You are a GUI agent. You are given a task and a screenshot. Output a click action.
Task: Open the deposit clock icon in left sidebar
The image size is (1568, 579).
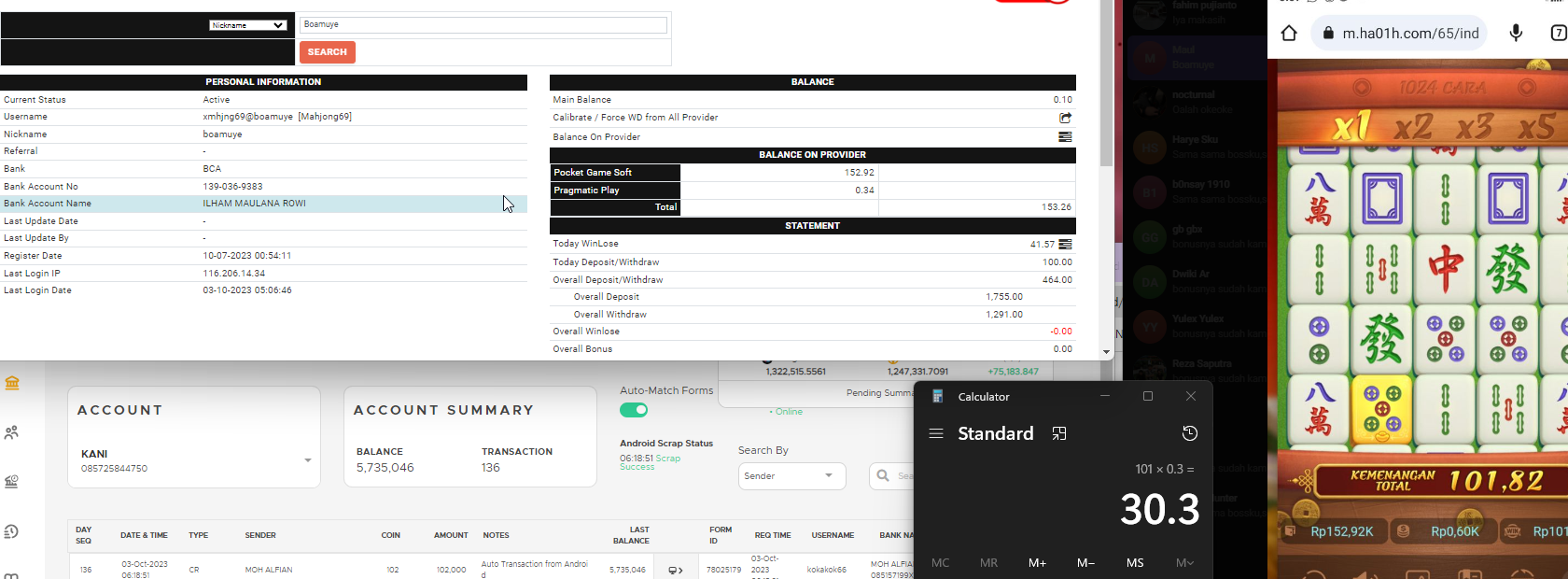(12, 482)
